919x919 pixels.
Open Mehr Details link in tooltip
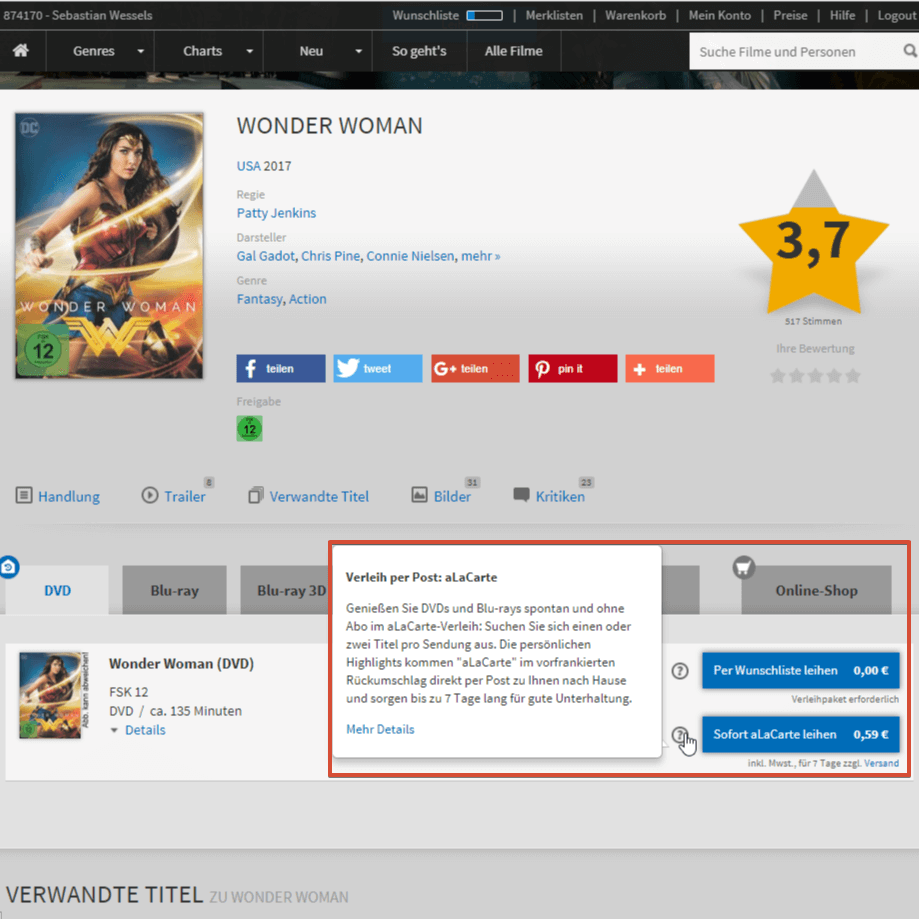click(x=380, y=730)
